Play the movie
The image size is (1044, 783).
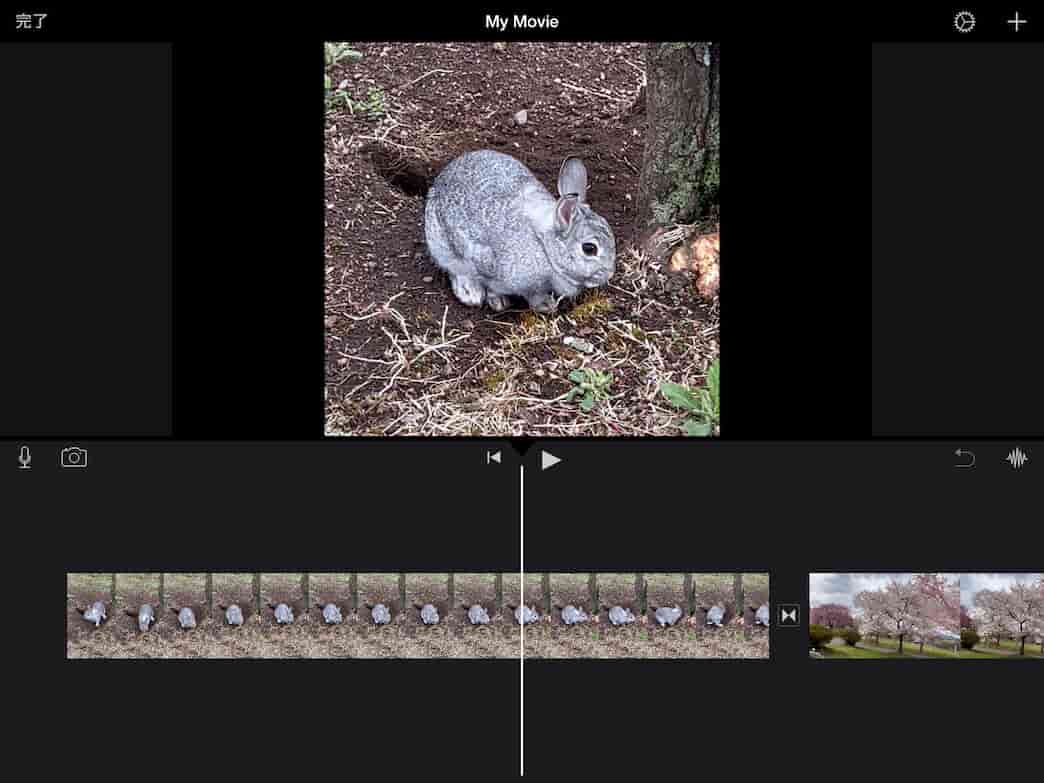551,459
